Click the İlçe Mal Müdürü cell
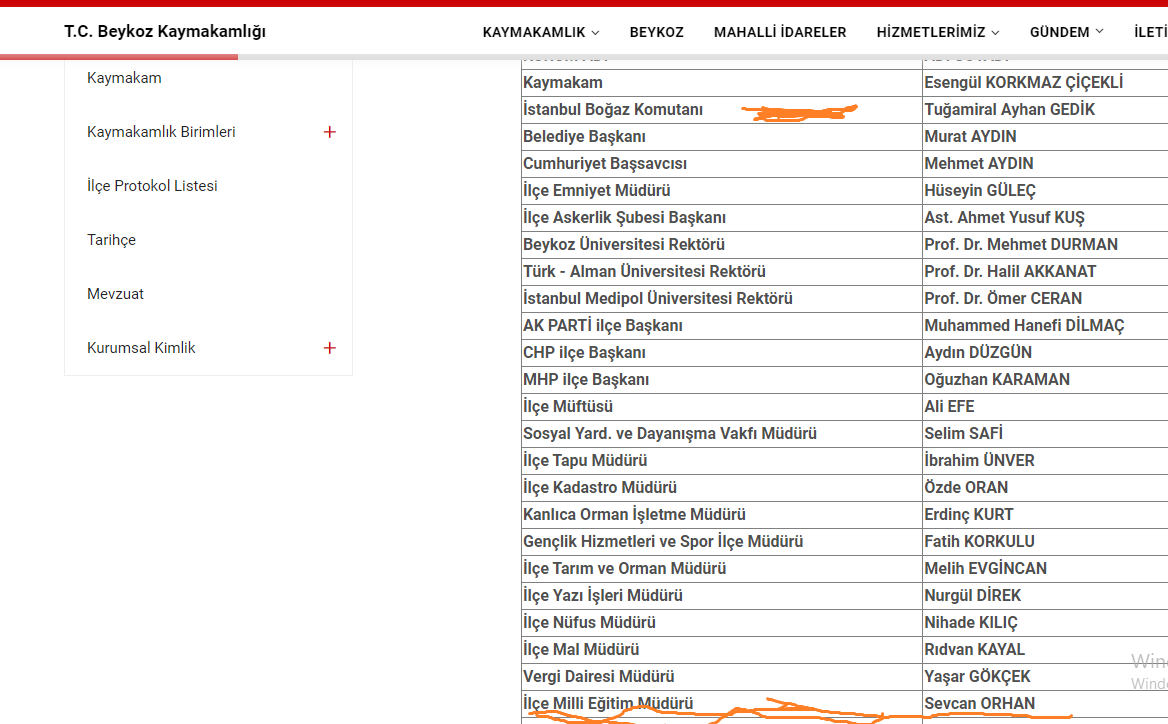The height and width of the screenshot is (724, 1168). coord(722,650)
